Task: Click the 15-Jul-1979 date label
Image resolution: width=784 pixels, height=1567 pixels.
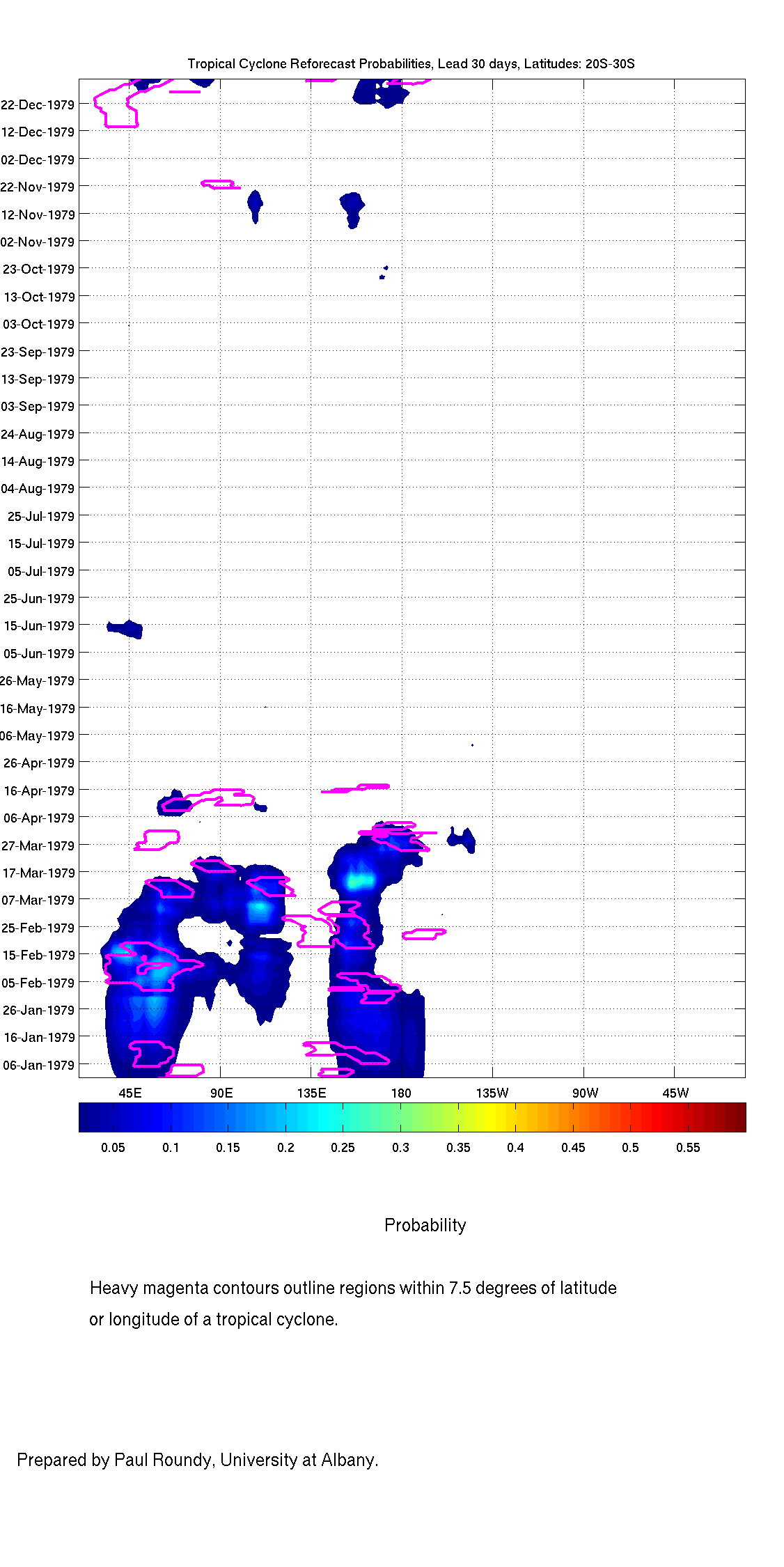Action: pos(40,544)
